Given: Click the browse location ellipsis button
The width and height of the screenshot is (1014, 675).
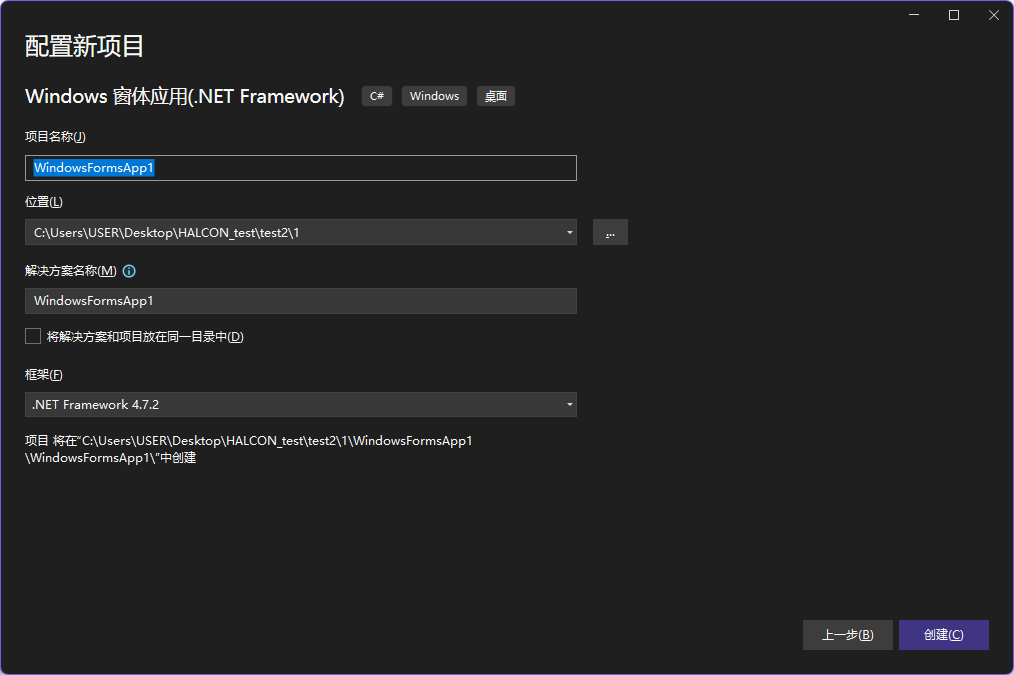Looking at the screenshot, I should pos(610,232).
